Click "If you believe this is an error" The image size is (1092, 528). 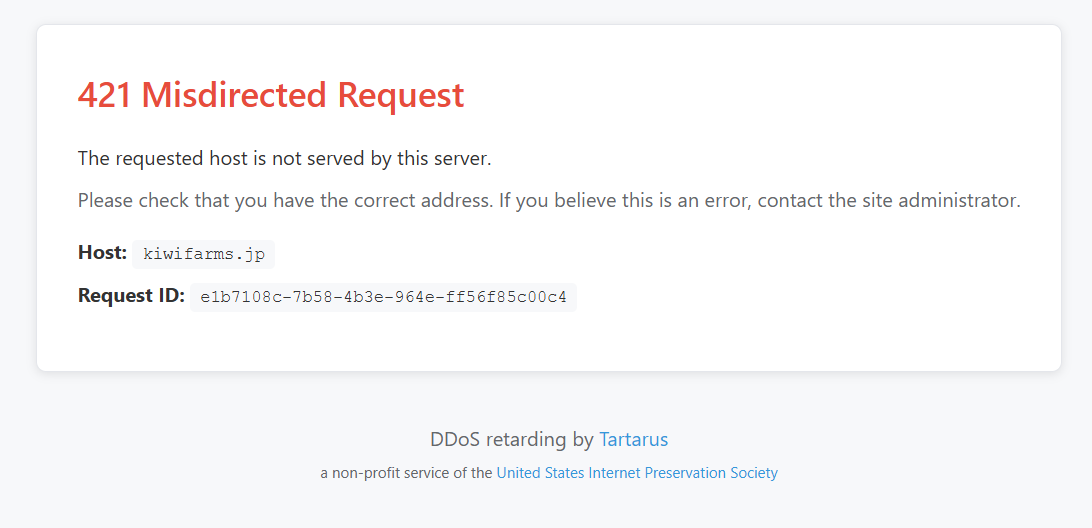tap(623, 200)
